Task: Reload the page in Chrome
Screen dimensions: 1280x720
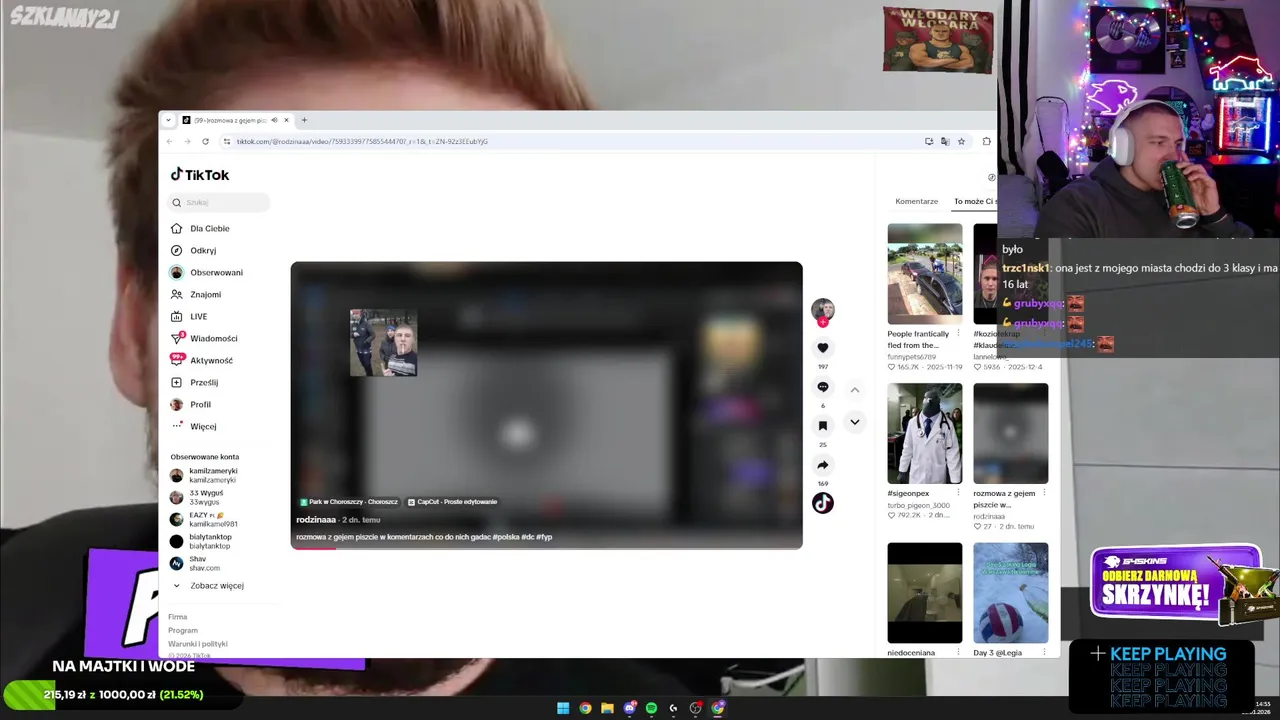Action: coord(205,141)
